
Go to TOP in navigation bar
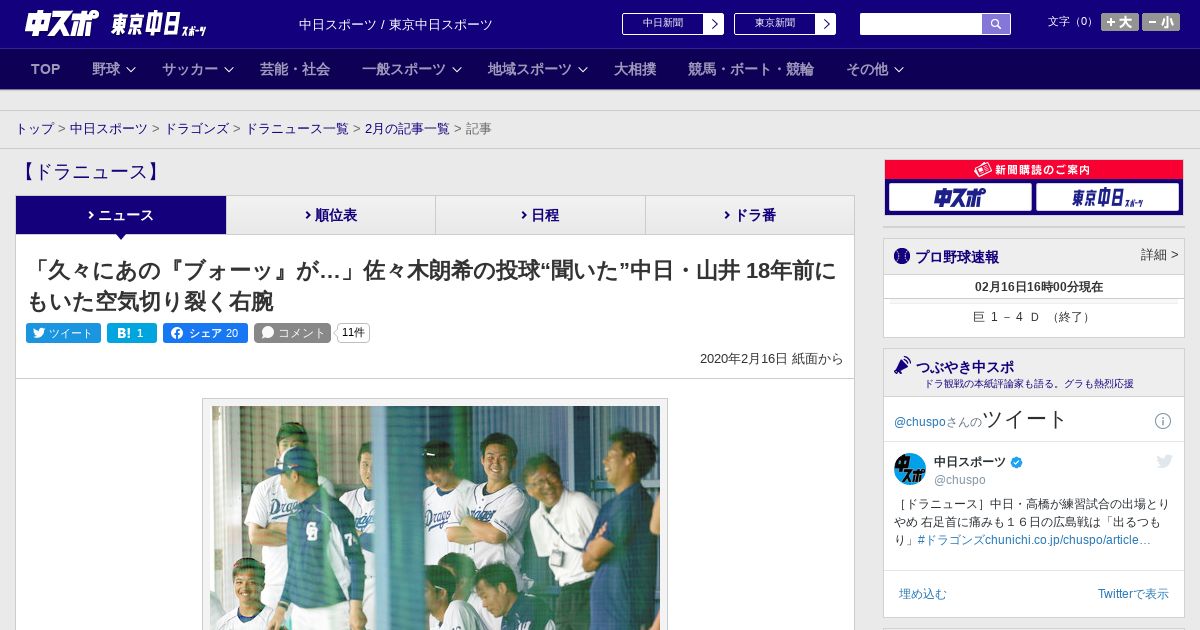[x=46, y=69]
